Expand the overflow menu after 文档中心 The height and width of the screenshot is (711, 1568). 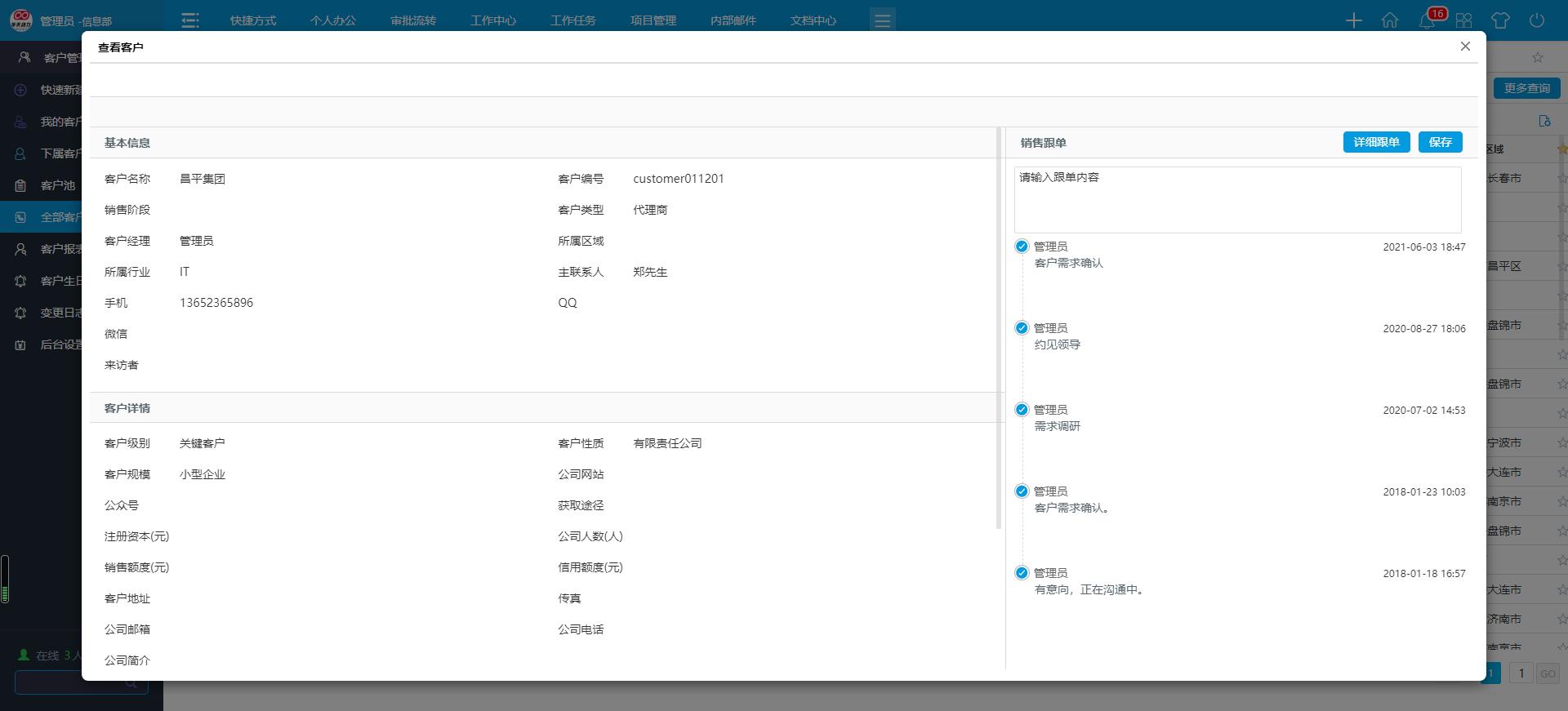point(882,20)
